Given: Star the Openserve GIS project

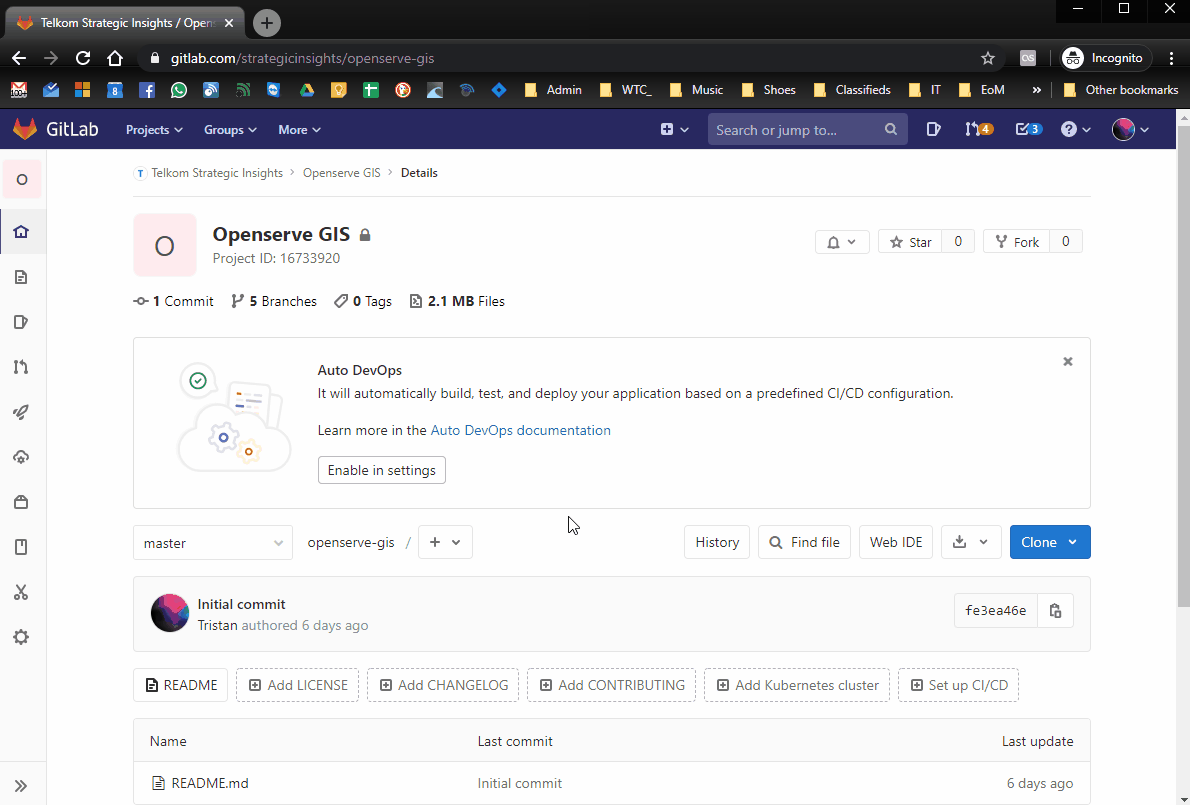Looking at the screenshot, I should (910, 241).
